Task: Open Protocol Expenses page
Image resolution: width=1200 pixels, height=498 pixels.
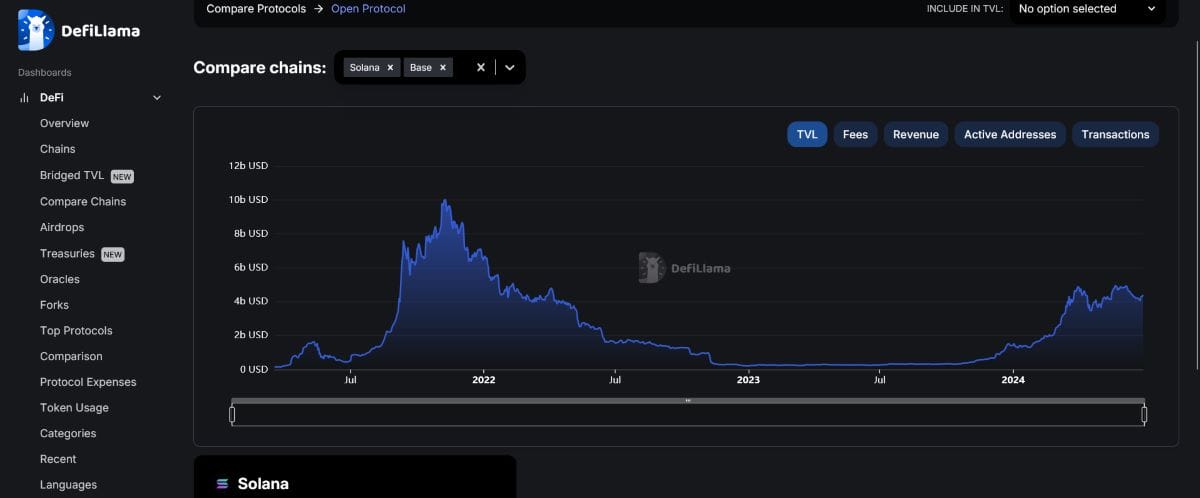Action: coord(88,382)
